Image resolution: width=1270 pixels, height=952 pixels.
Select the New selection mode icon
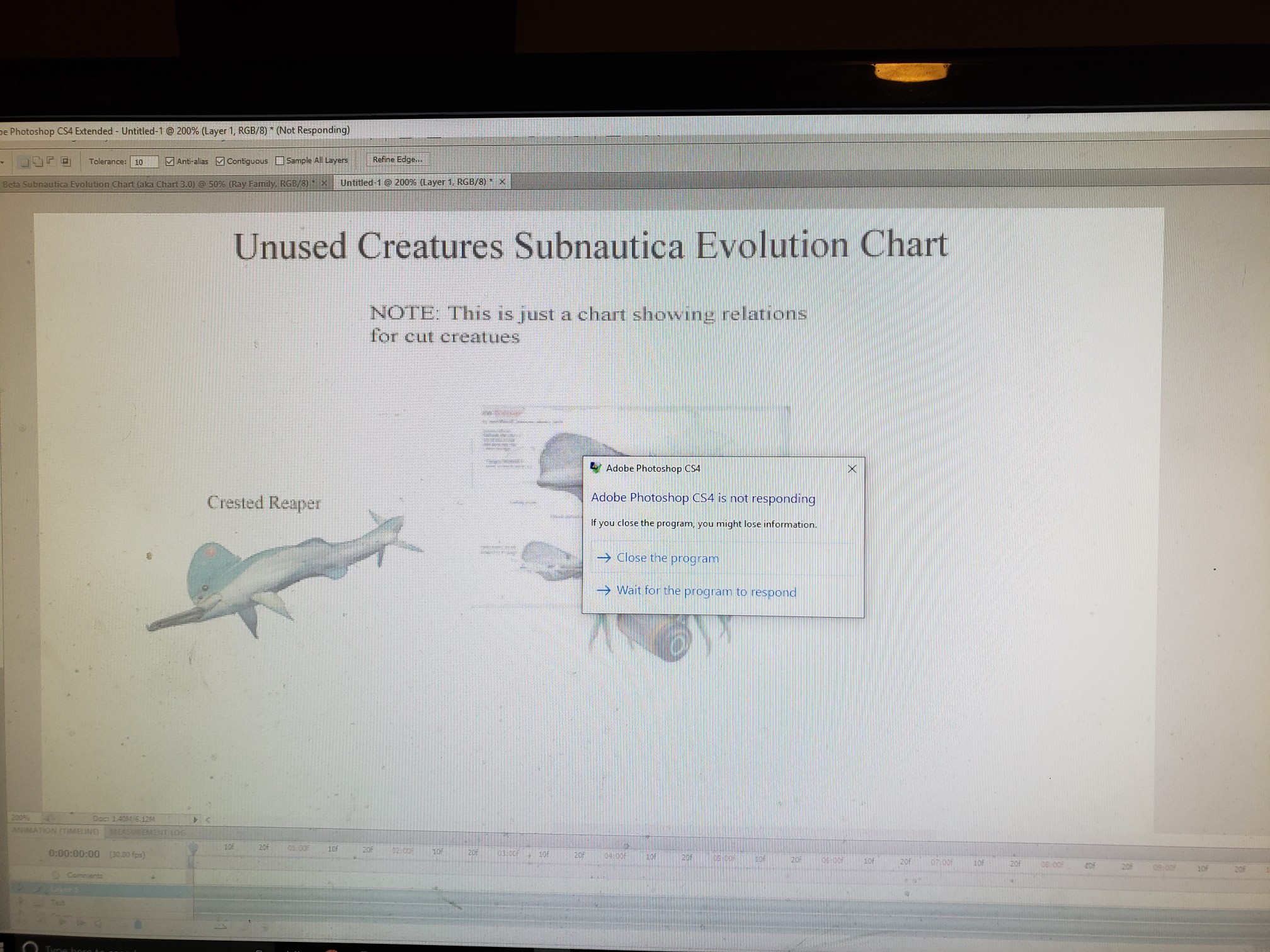coord(25,162)
